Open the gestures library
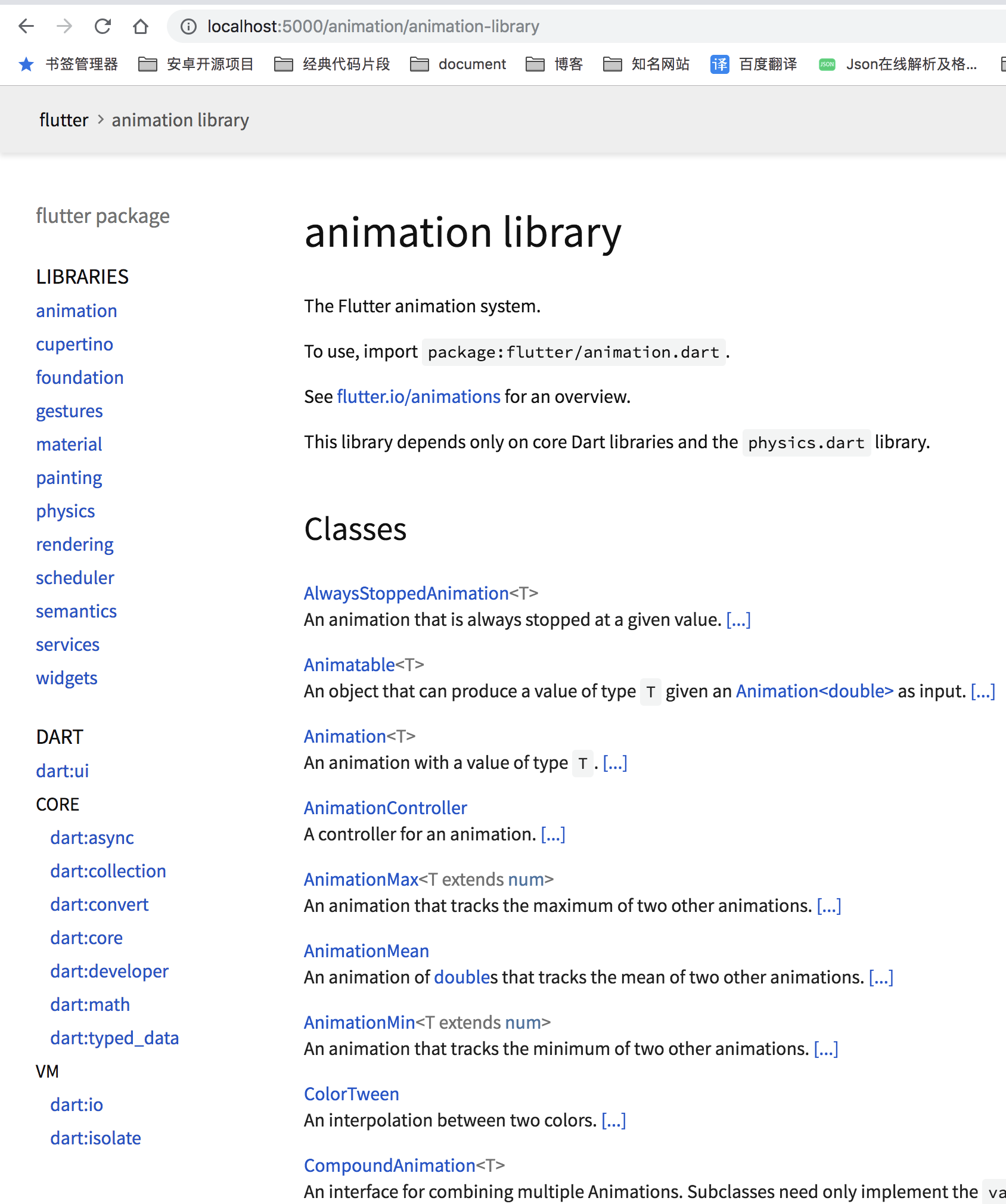This screenshot has height=1204, width=1006. 69,411
